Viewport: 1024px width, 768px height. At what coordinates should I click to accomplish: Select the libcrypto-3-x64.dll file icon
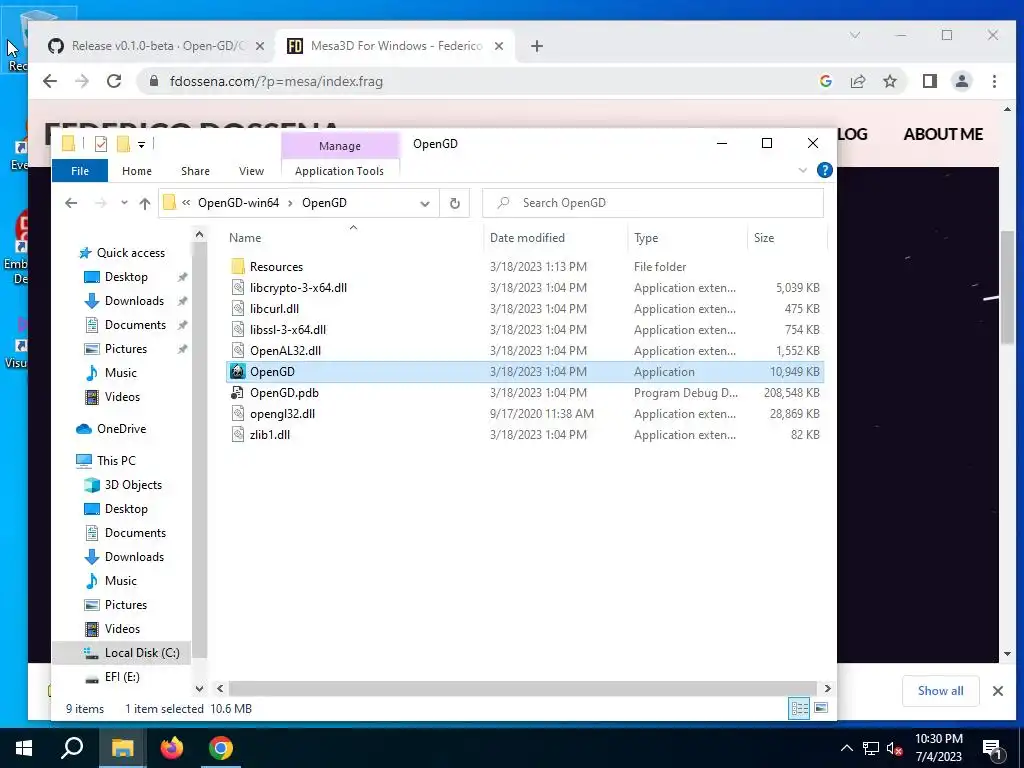click(x=238, y=287)
